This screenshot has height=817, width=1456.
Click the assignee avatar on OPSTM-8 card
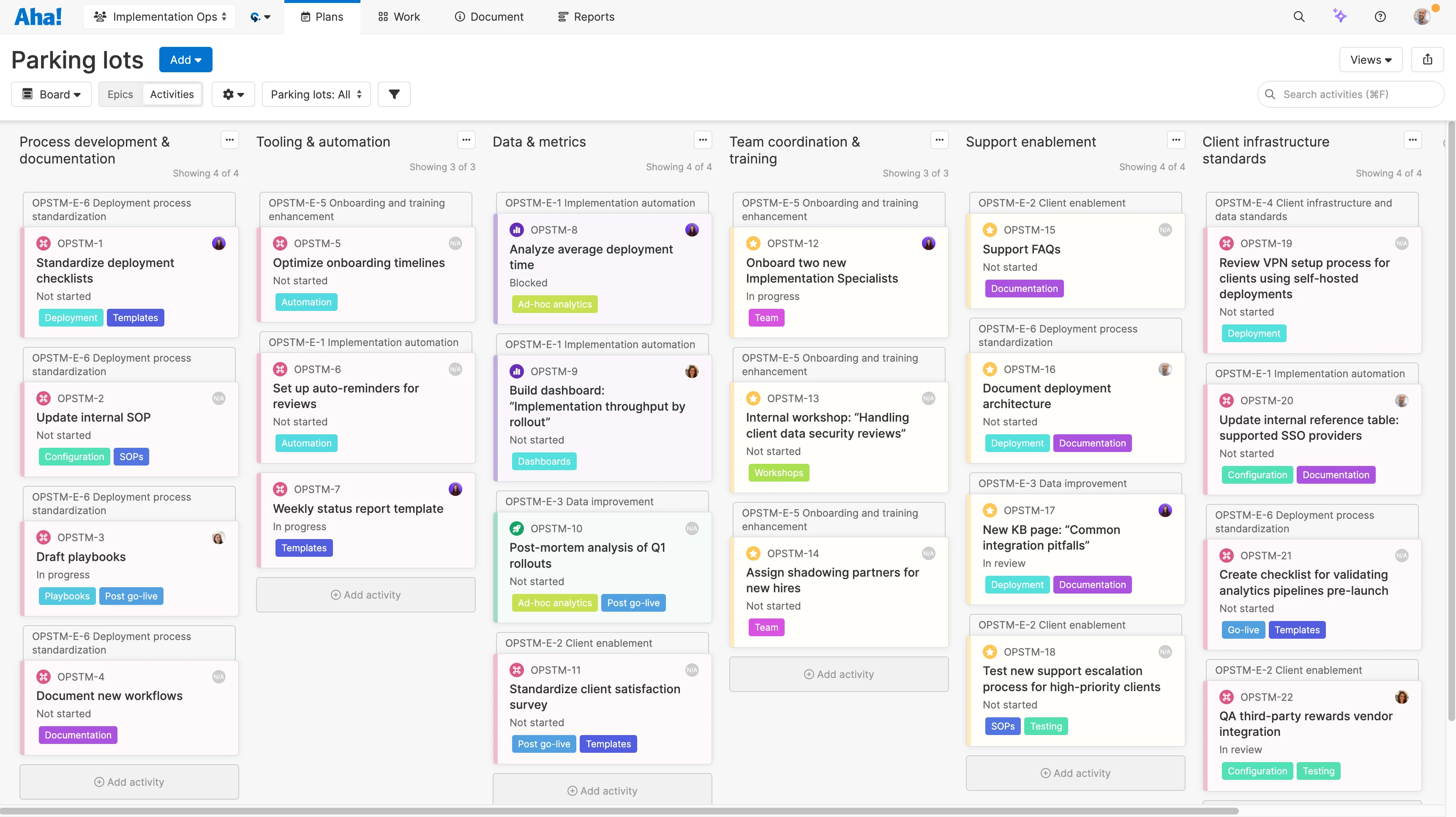692,229
